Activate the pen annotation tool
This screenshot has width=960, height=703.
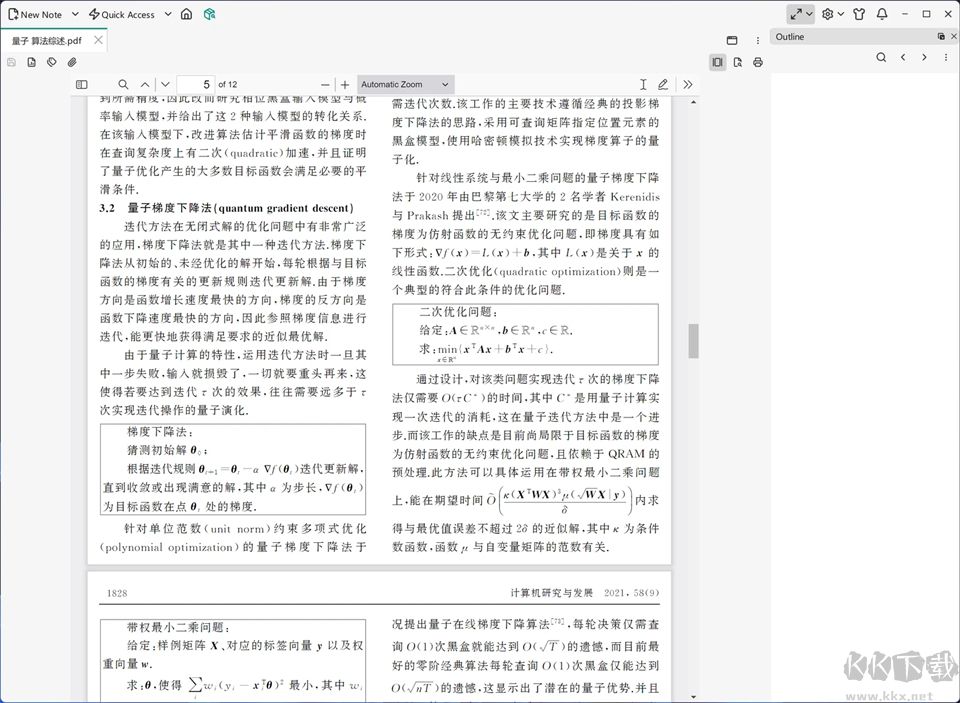pyautogui.click(x=663, y=85)
